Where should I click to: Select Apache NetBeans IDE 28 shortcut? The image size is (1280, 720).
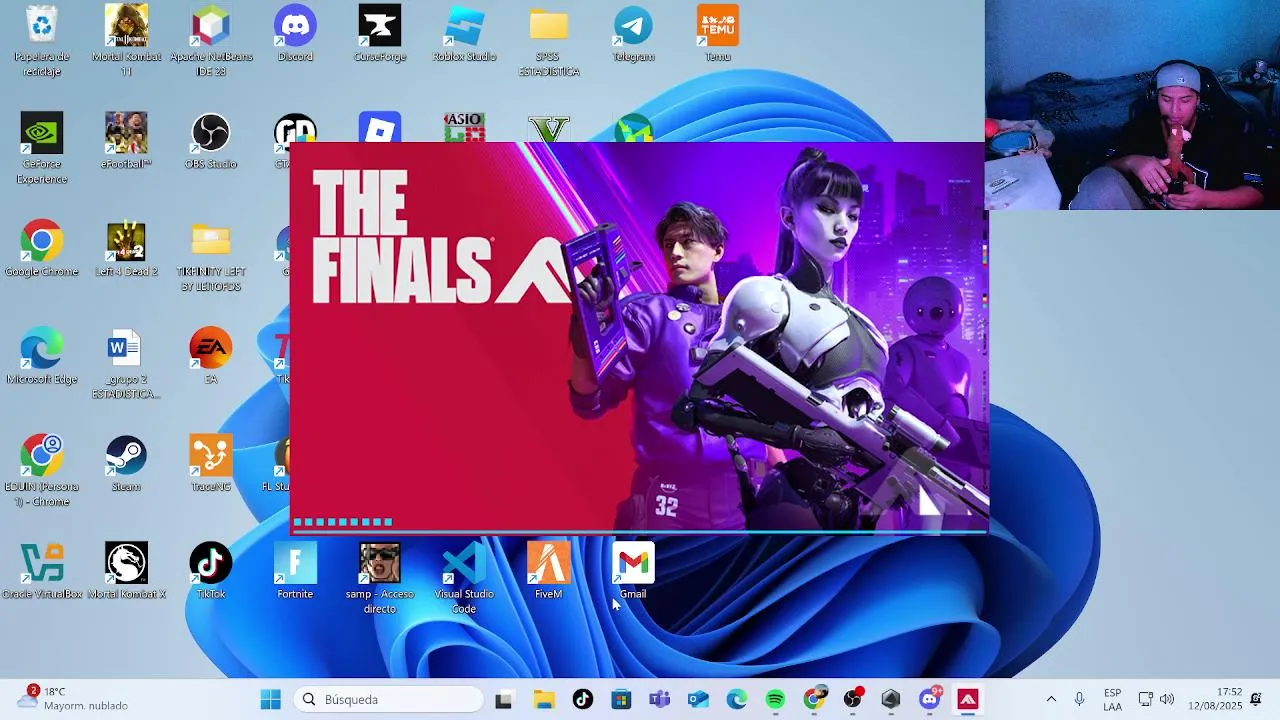[211, 41]
